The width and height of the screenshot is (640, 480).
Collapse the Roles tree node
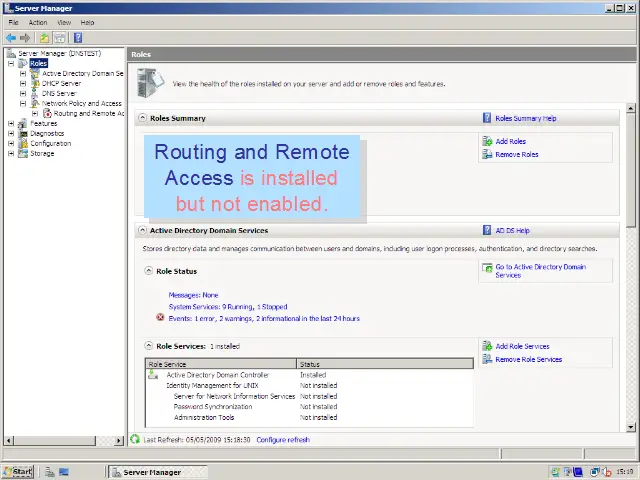[x=11, y=63]
